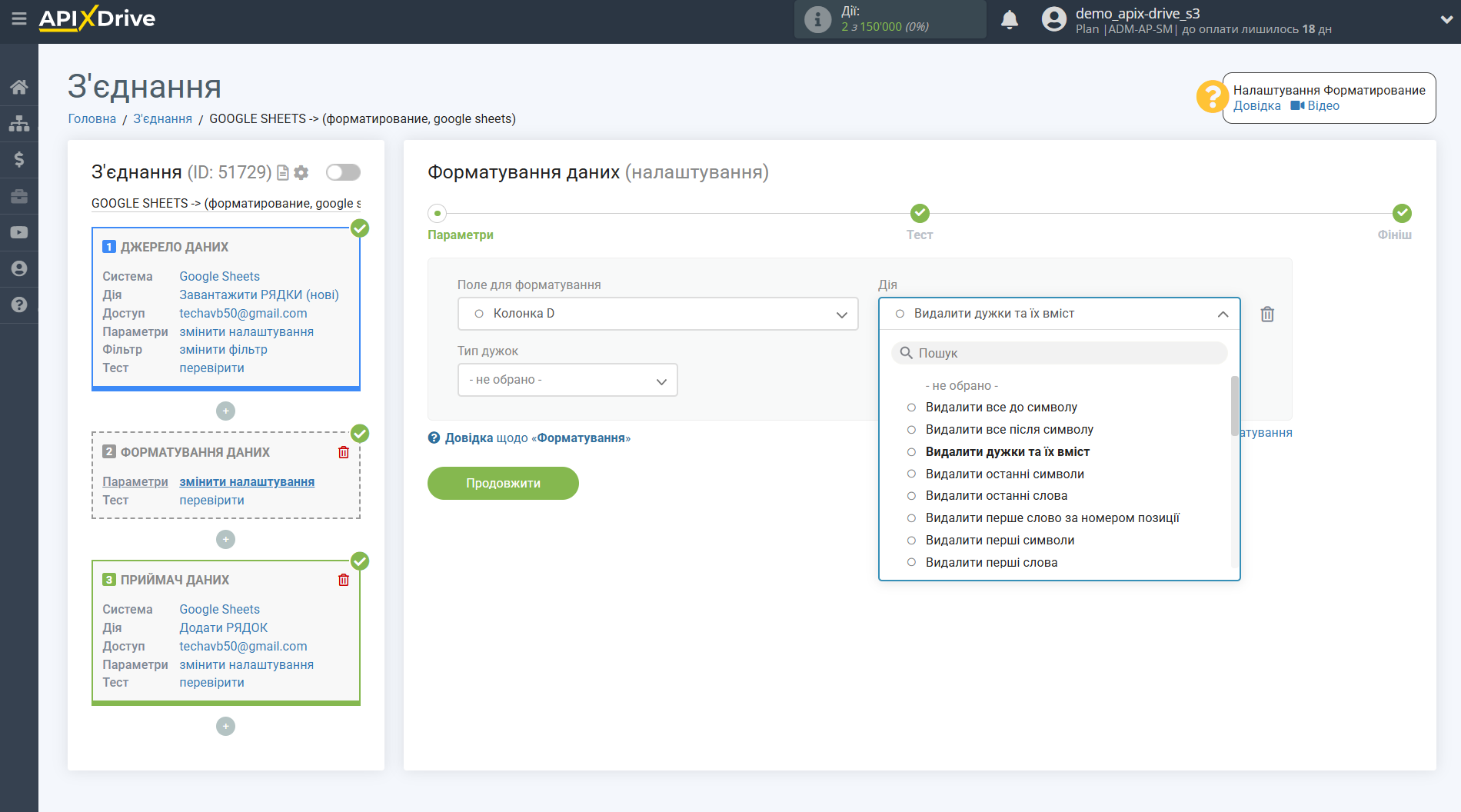Viewport: 1461px width, 812px height.
Task: Go to the Тест step
Action: coord(920,235)
